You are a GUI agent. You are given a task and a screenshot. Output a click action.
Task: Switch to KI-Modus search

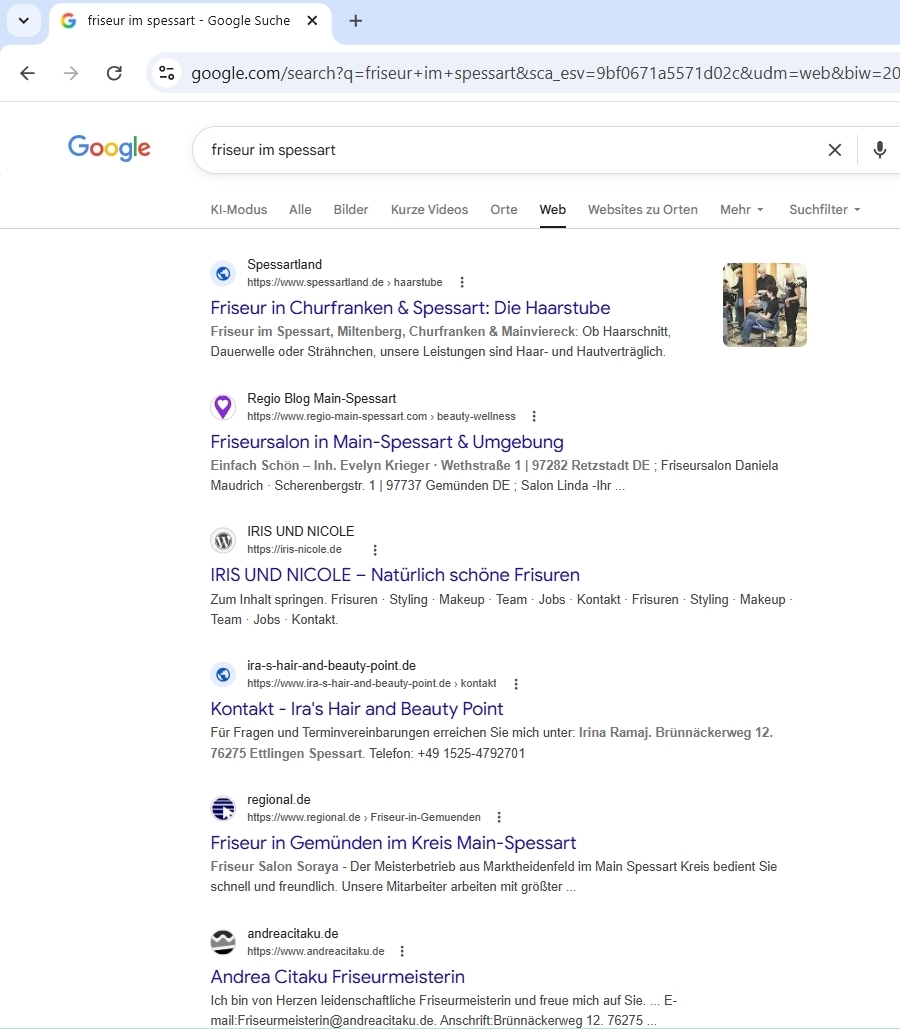pos(239,210)
